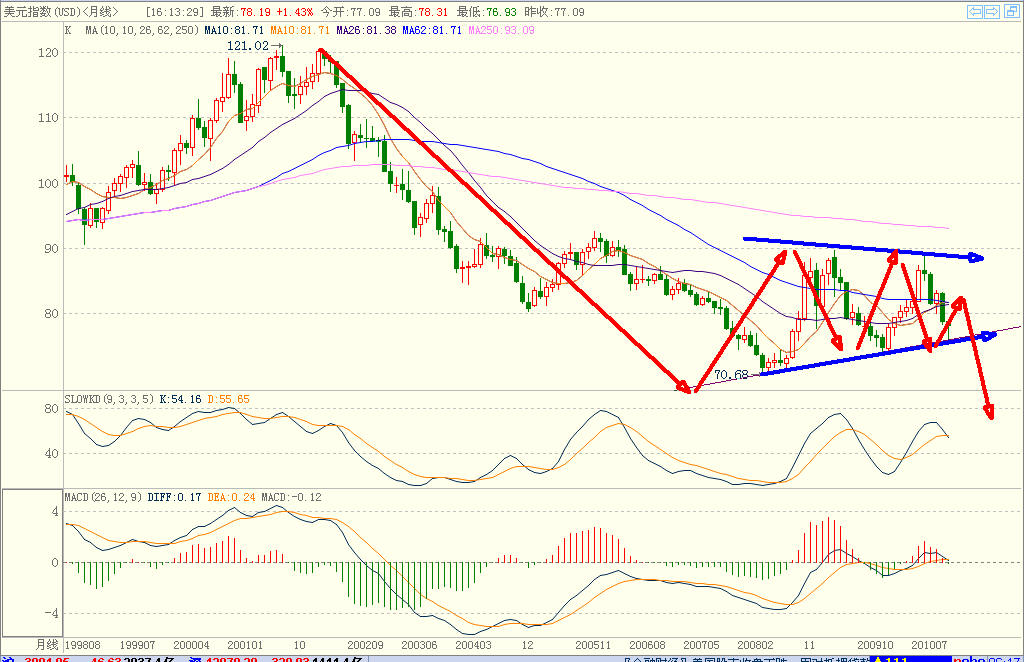Click the SLOWKD(9,3,3,5) indicator label
The height and width of the screenshot is (662, 1024).
point(109,399)
